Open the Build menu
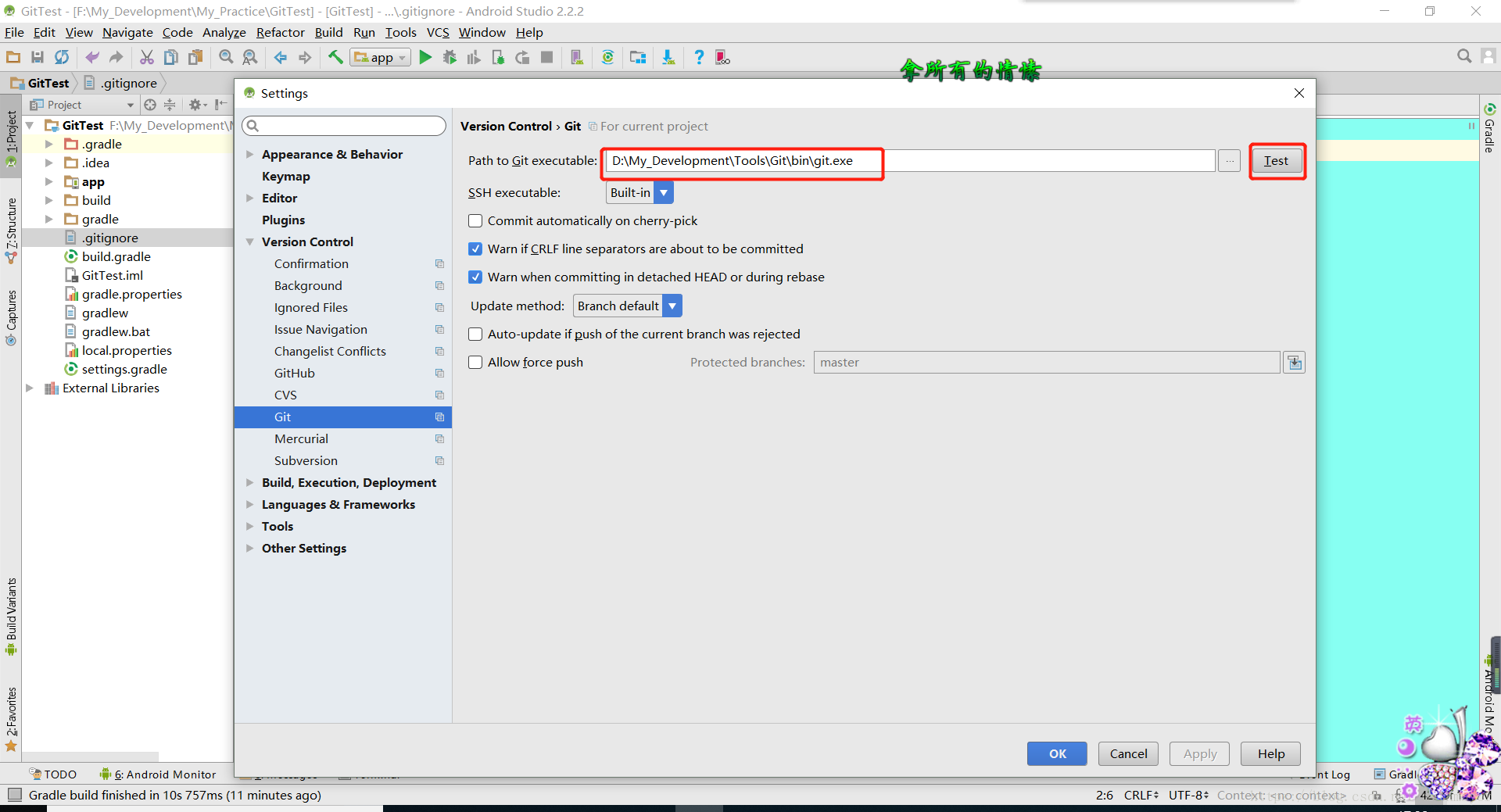This screenshot has width=1501, height=812. point(329,33)
